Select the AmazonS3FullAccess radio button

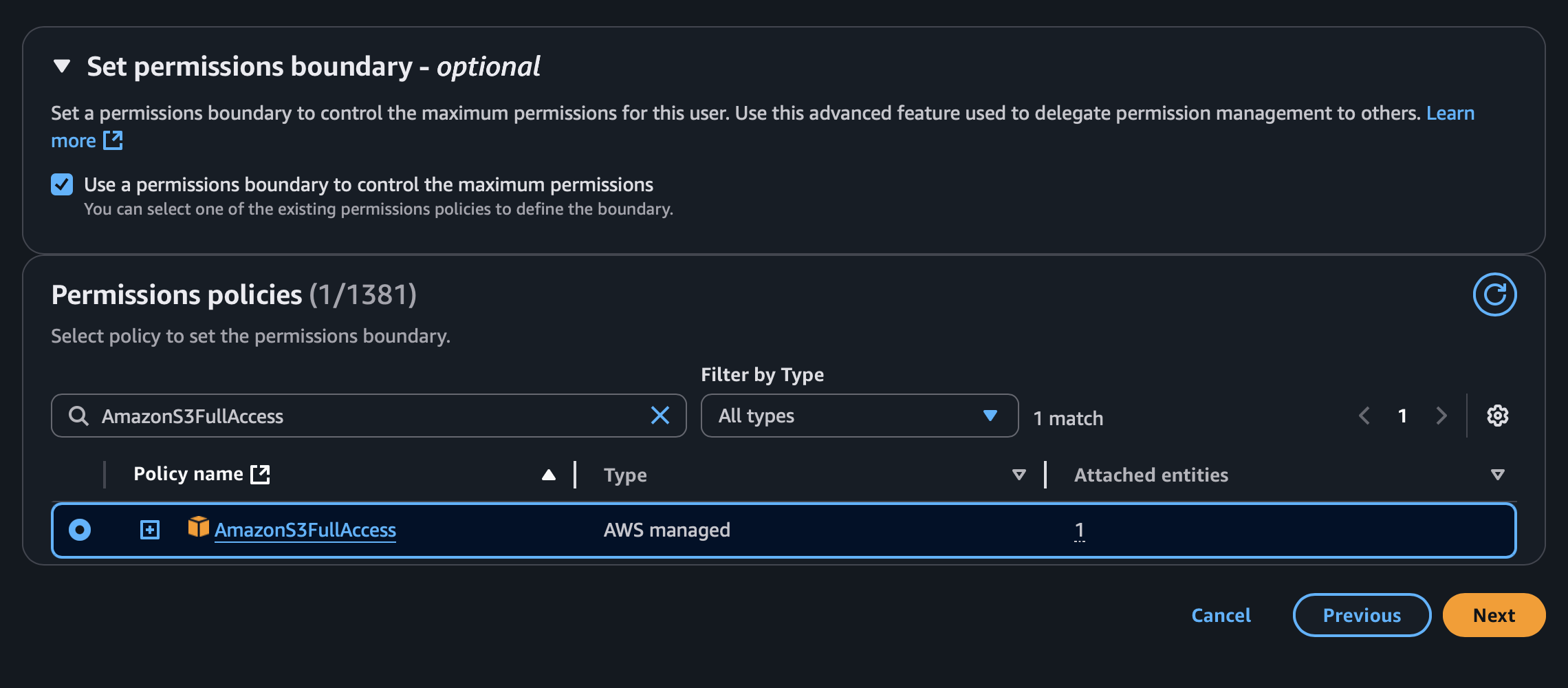(80, 530)
